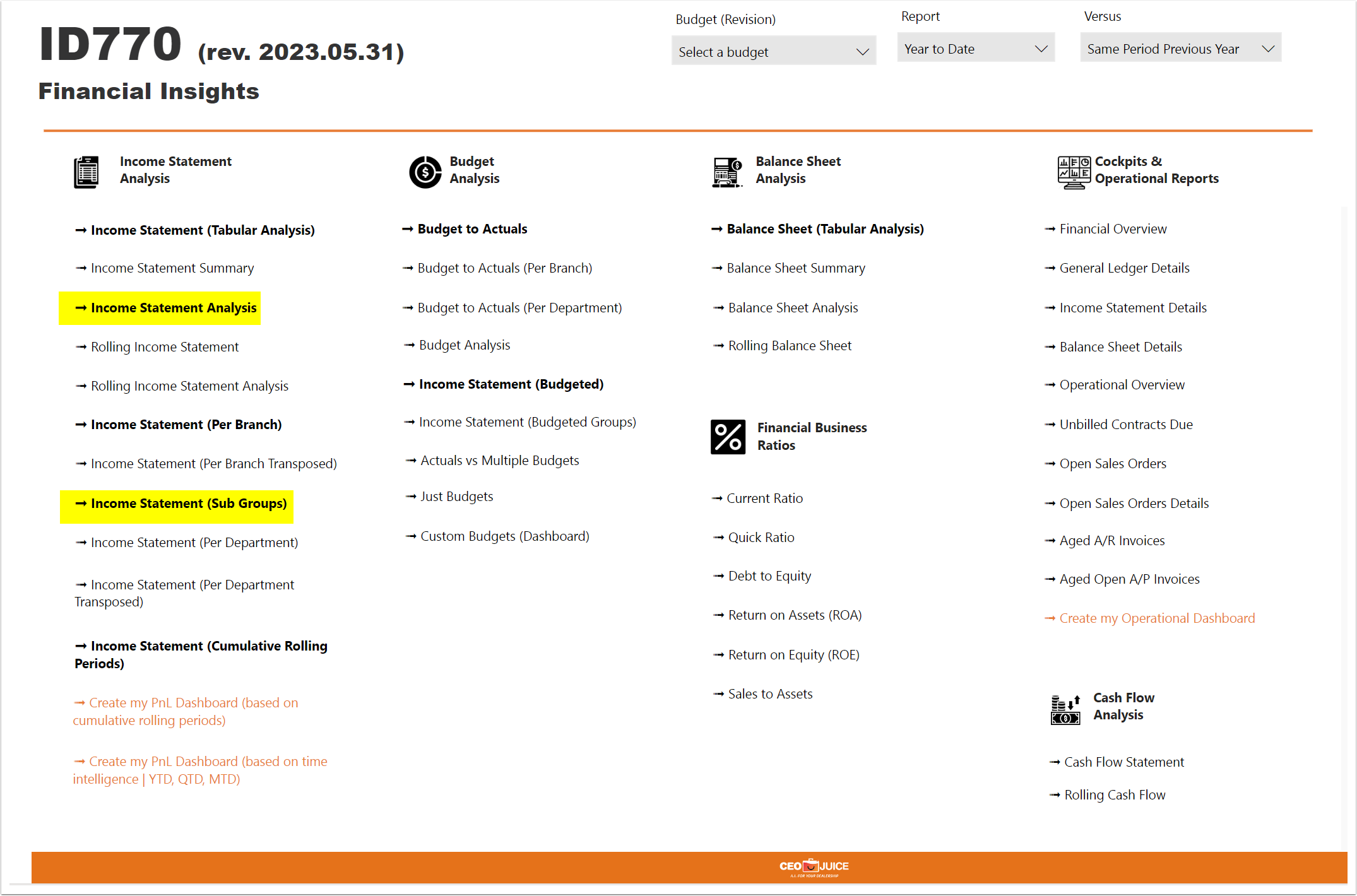Click the Cockpits & Operational Reports icon
The image size is (1357, 896).
(x=1074, y=172)
